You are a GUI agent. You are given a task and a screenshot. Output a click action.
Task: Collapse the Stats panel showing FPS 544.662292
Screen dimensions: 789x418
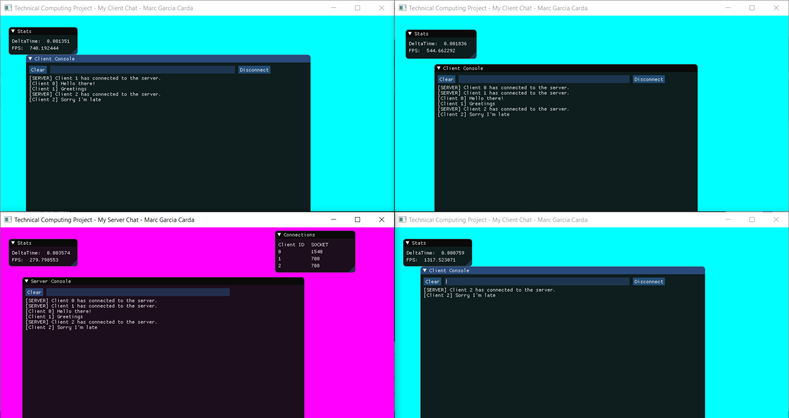[x=410, y=34]
